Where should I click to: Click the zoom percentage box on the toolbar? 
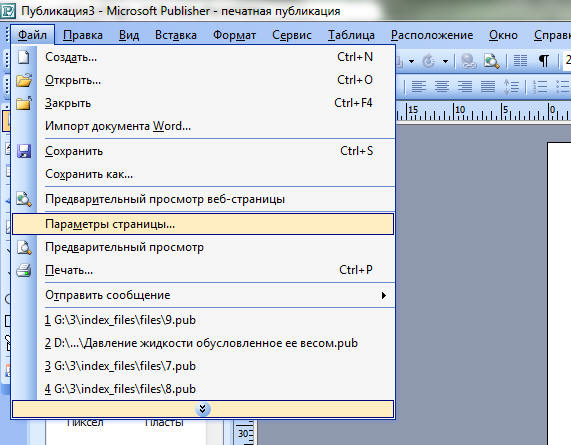pyautogui.click(x=567, y=61)
